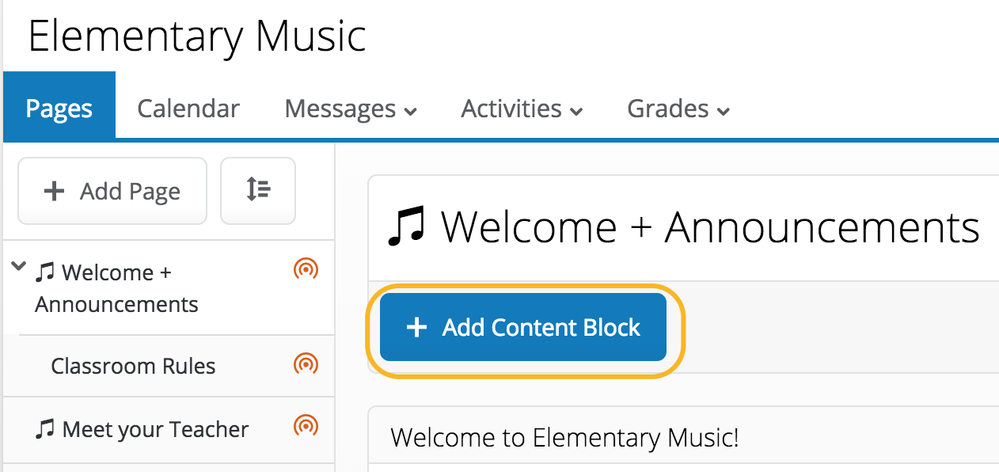The image size is (999, 472).
Task: Open the Meet your Teacher page
Action: tap(155, 430)
